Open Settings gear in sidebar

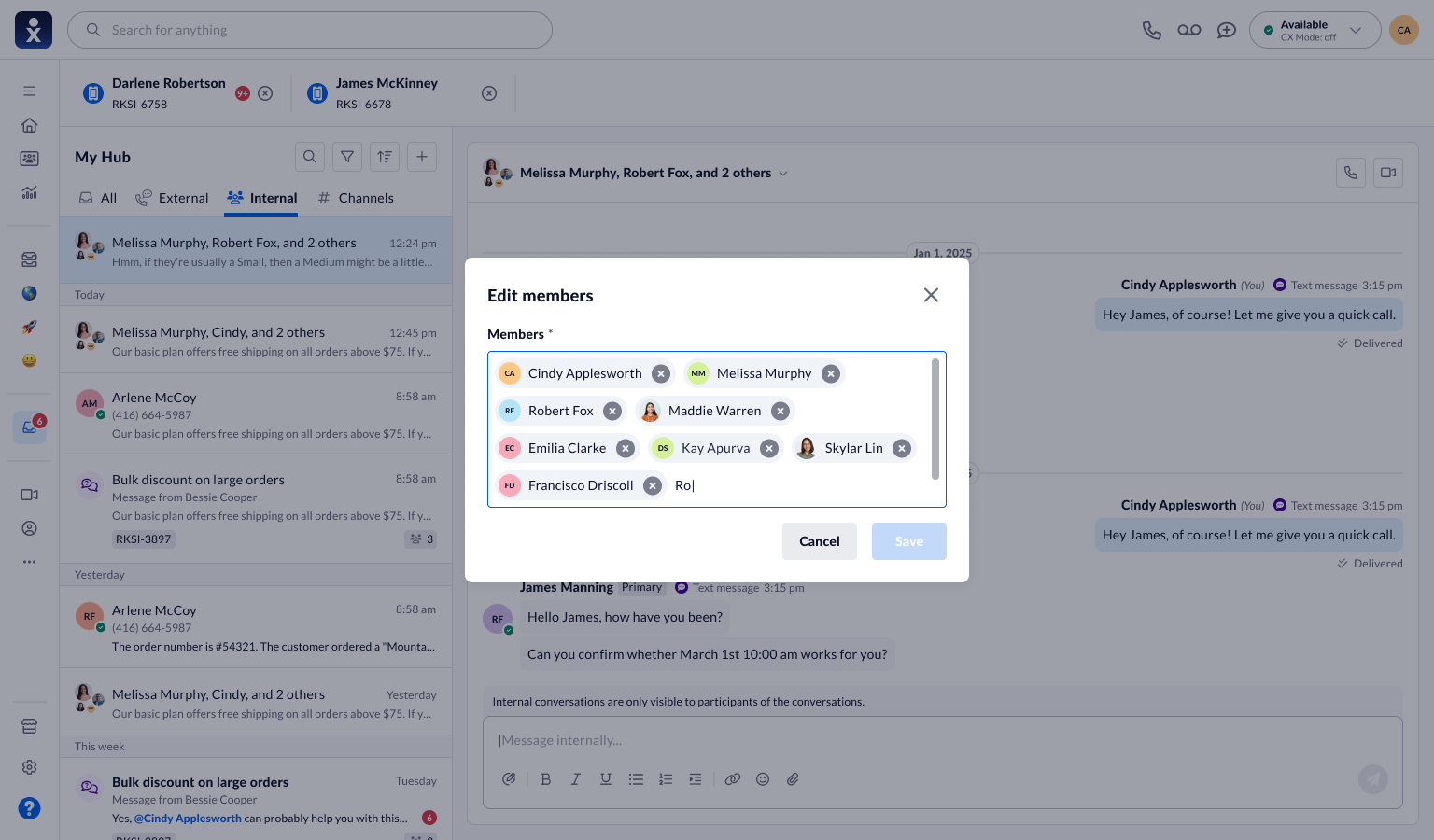[x=30, y=767]
